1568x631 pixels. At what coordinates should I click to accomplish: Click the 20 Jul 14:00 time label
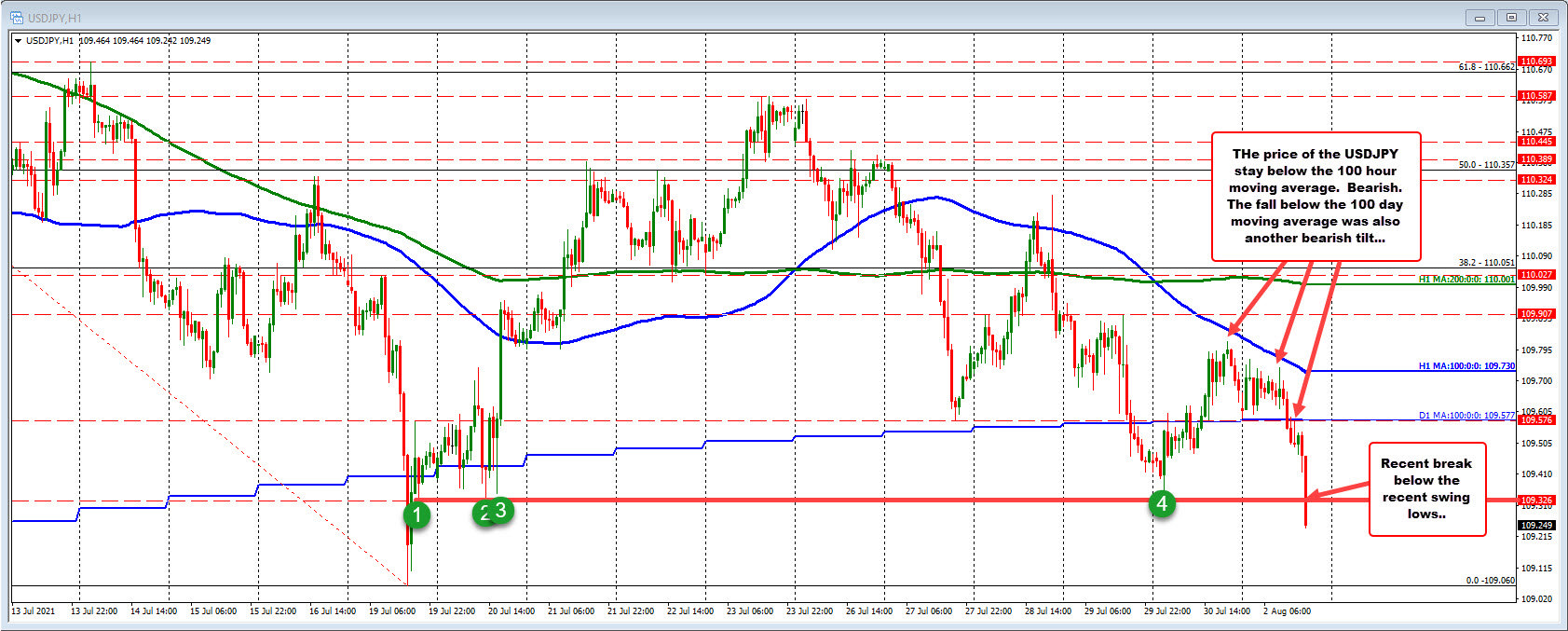(x=511, y=611)
